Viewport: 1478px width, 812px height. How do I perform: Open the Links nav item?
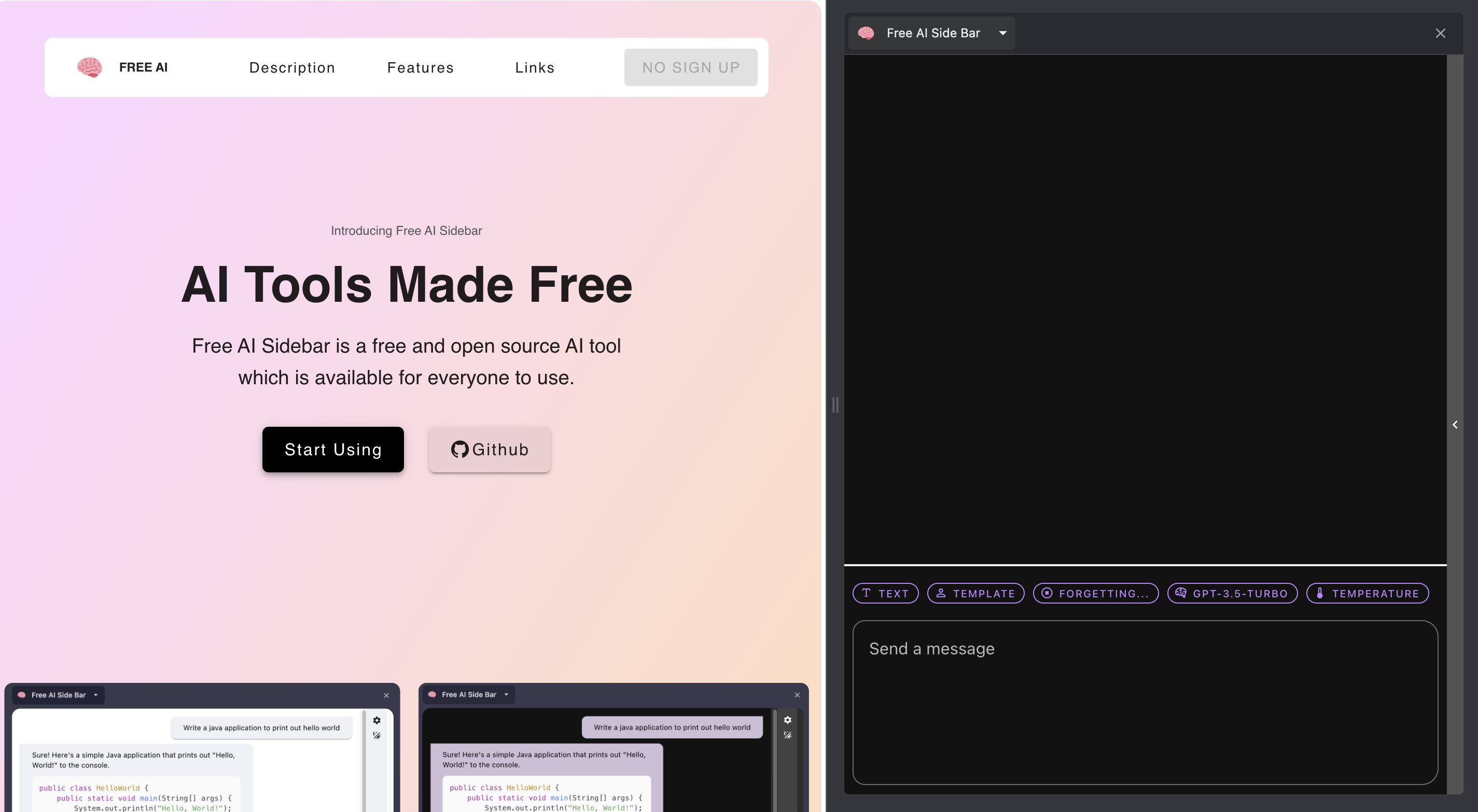[x=534, y=68]
